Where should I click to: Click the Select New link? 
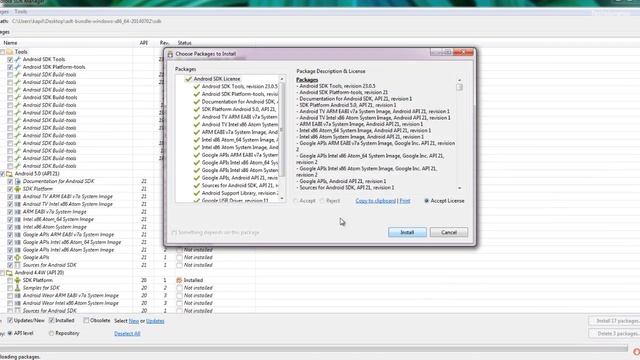(134, 321)
